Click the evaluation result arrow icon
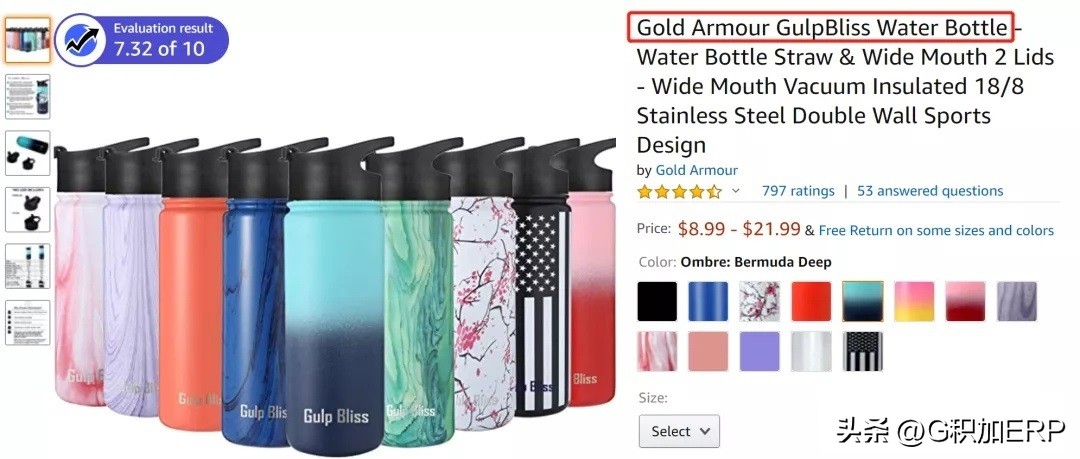 pos(81,41)
